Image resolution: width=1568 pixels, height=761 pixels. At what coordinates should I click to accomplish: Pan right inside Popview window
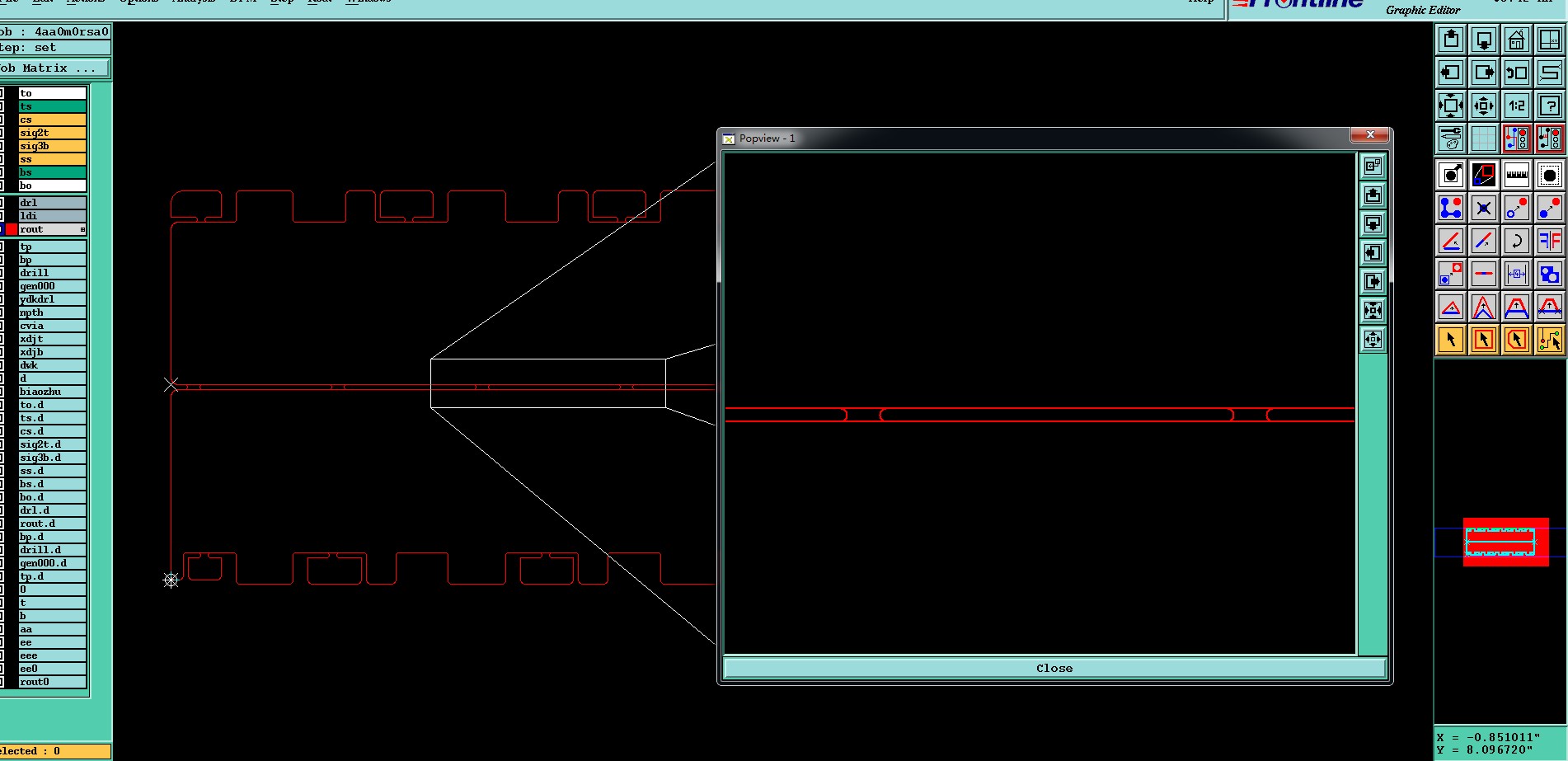coord(1373,282)
